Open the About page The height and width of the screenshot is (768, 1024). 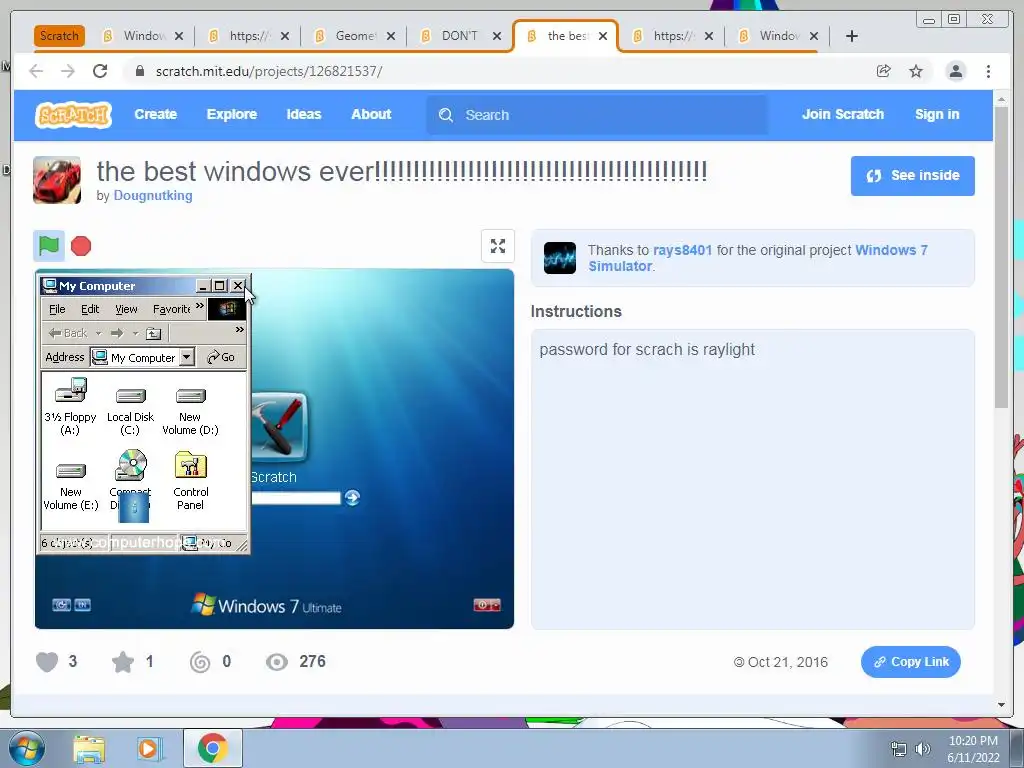(x=371, y=114)
